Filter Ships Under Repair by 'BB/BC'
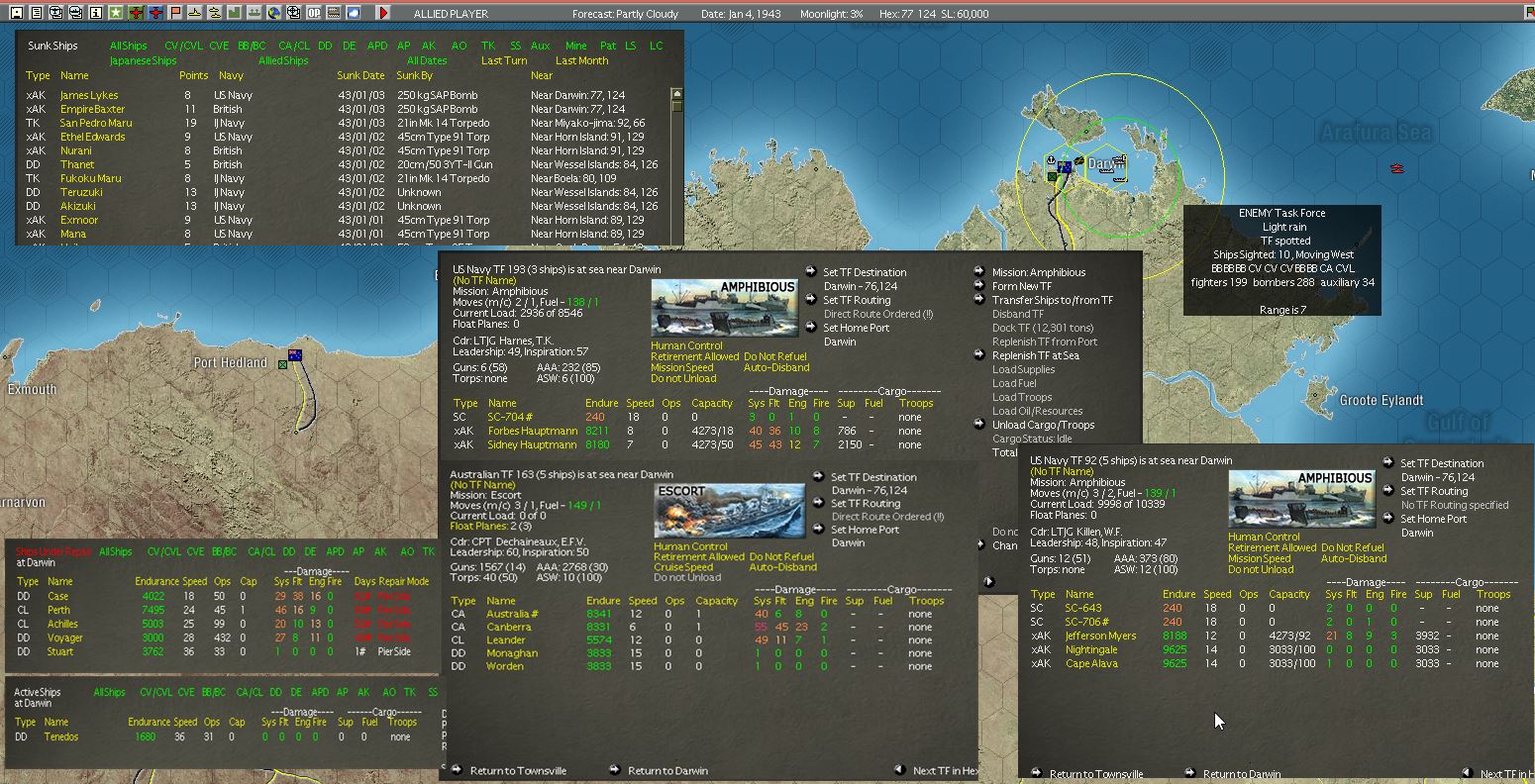The image size is (1535, 784). click(x=225, y=551)
